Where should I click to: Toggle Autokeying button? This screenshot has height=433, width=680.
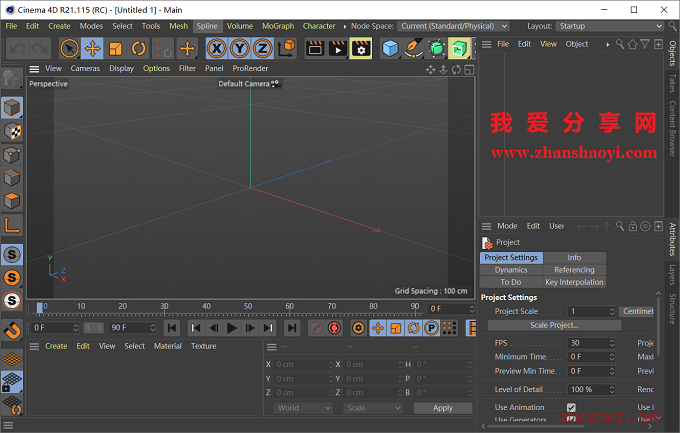pyautogui.click(x=334, y=328)
